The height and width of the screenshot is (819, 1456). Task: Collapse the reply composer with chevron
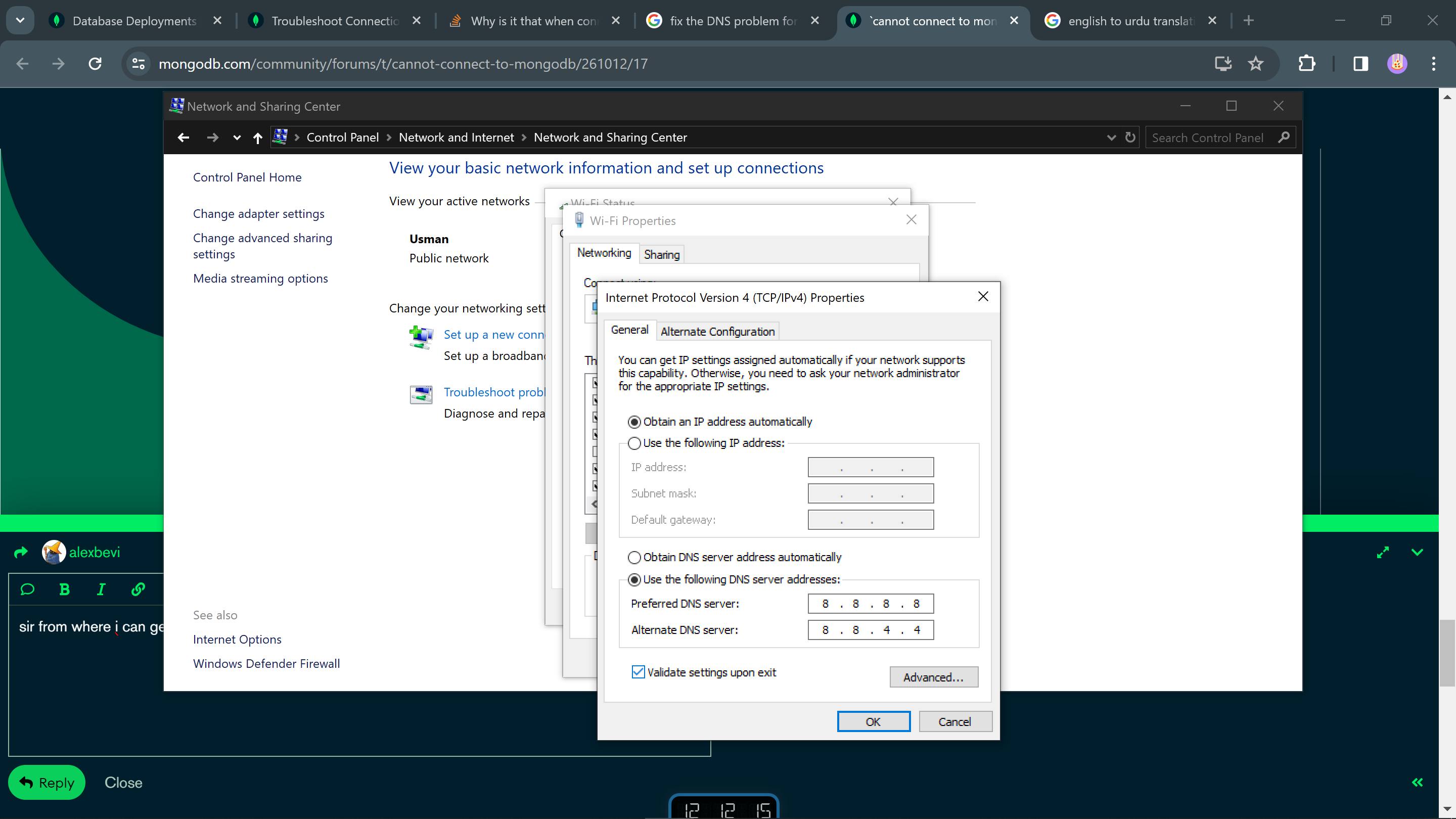pos(1417,552)
